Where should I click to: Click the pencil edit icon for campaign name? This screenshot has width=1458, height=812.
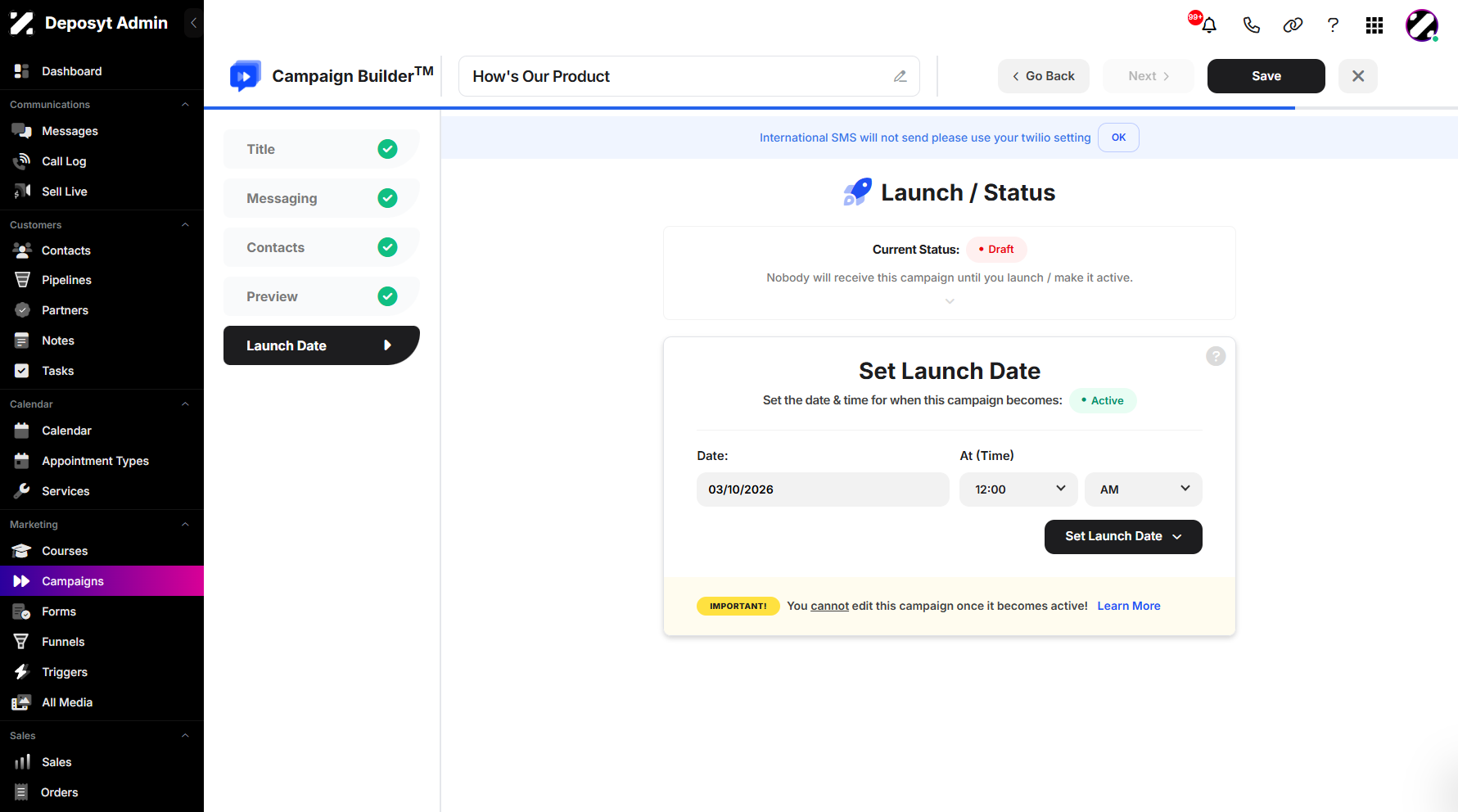[900, 76]
